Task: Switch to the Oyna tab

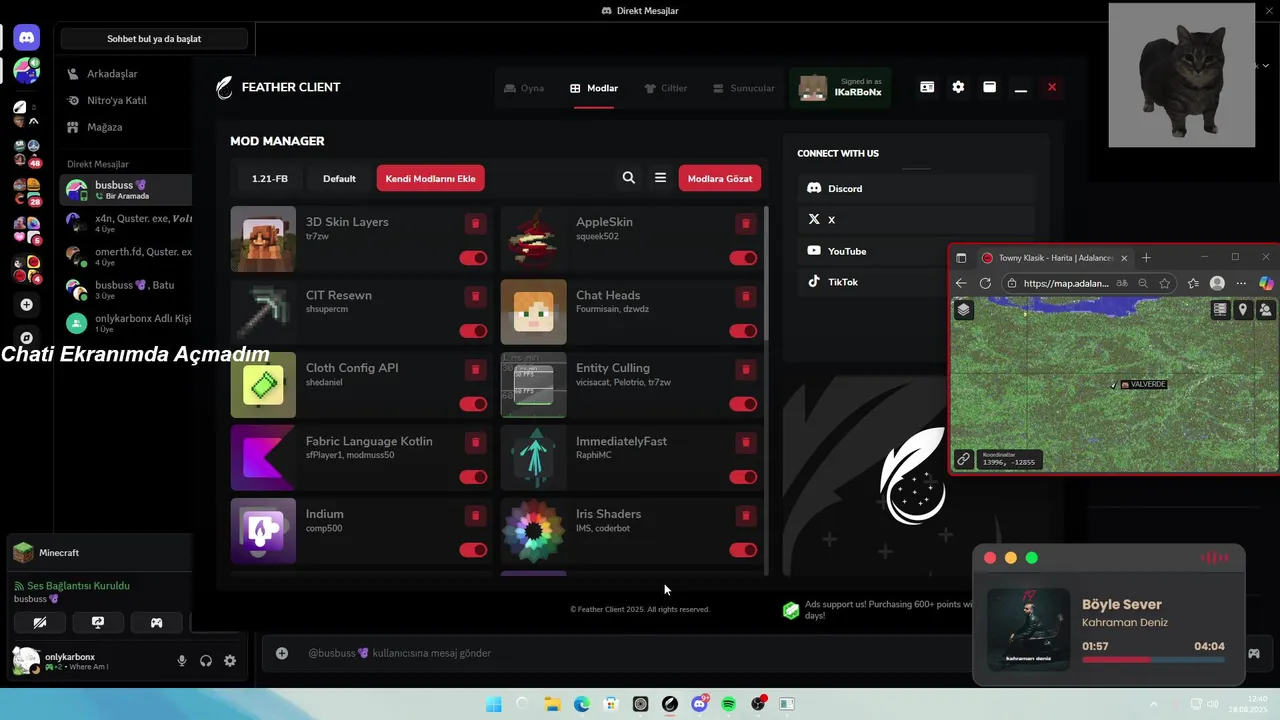Action: pyautogui.click(x=524, y=88)
